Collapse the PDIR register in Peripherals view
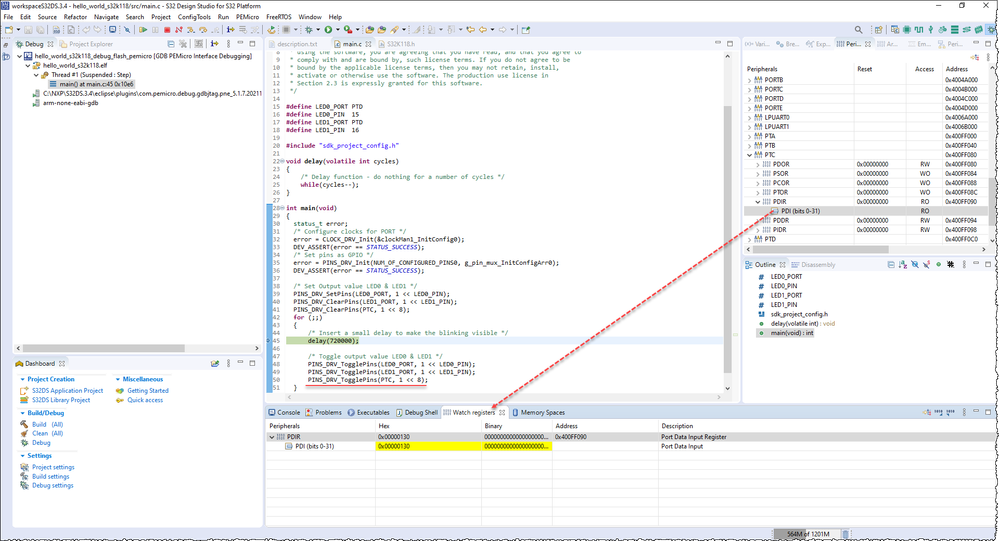This screenshot has width=999, height=541. [x=758, y=202]
